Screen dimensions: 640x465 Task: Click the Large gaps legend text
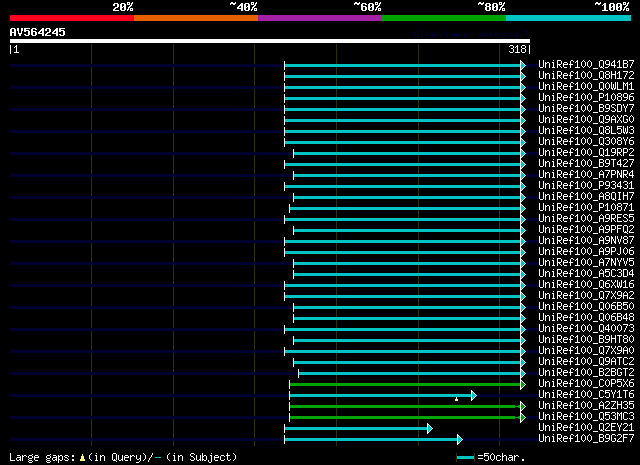[x=42, y=458]
